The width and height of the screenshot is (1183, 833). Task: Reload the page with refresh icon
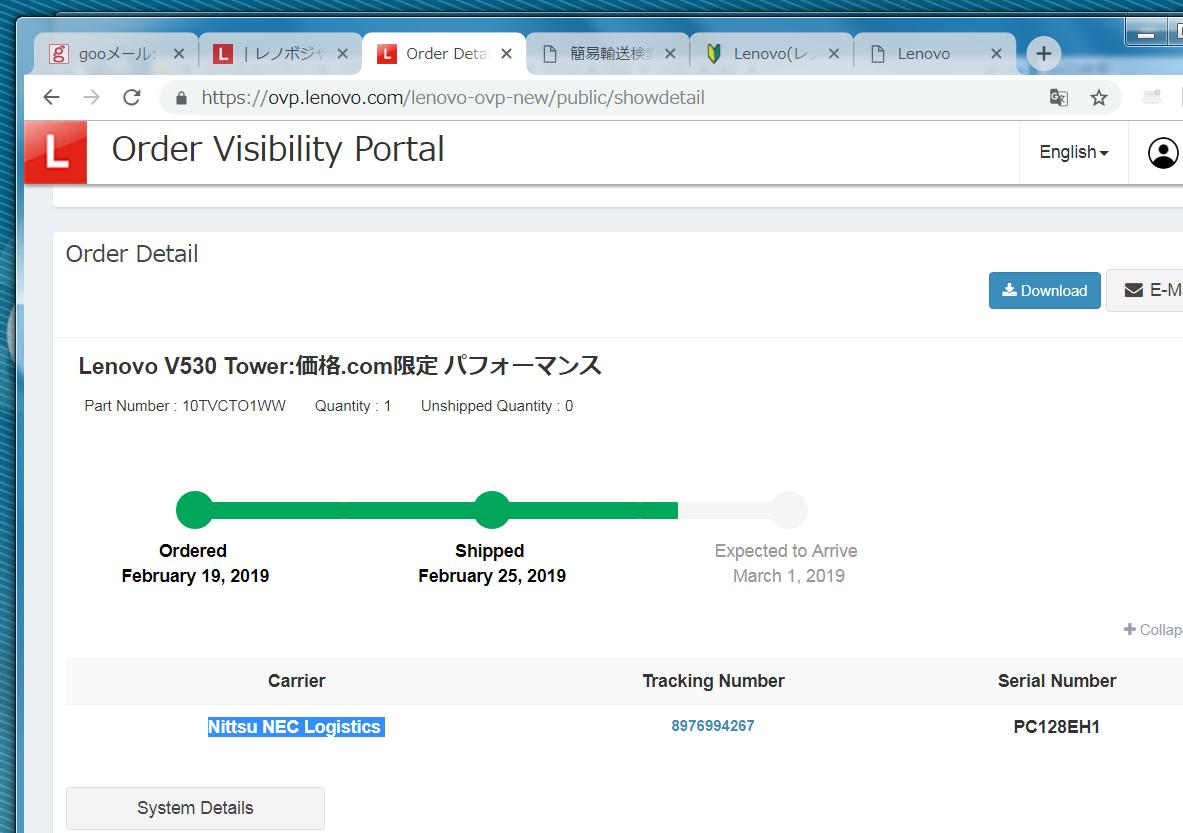[x=131, y=97]
